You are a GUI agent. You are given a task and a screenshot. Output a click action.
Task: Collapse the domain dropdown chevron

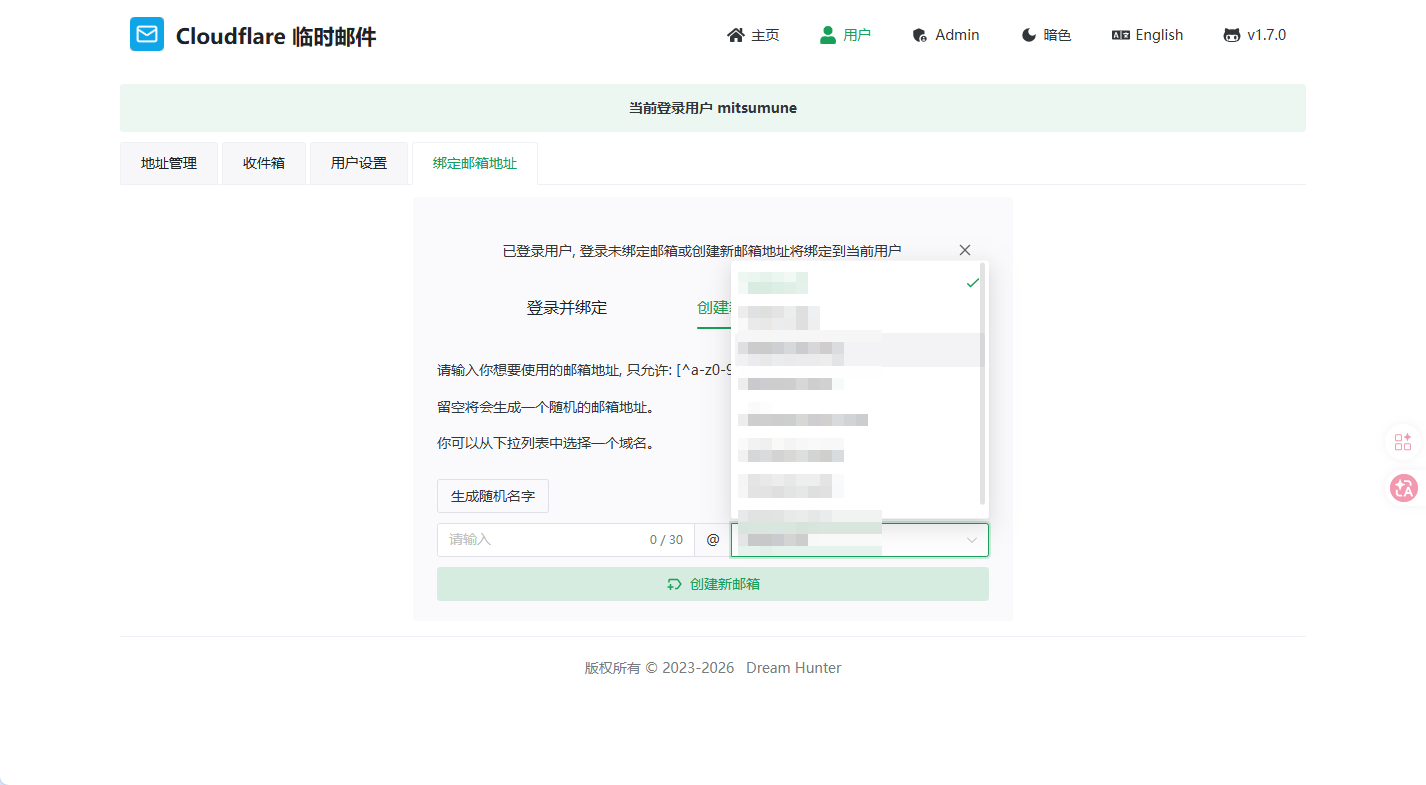[x=971, y=540]
